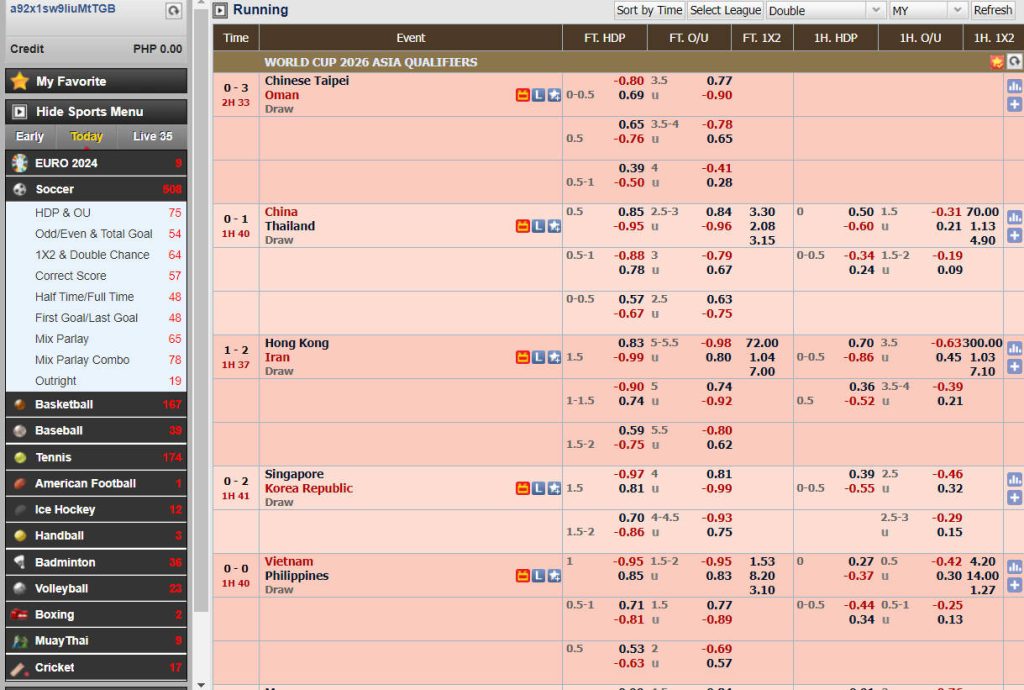Click the flame icon on WORLD CUP 2026 header

click(996, 62)
